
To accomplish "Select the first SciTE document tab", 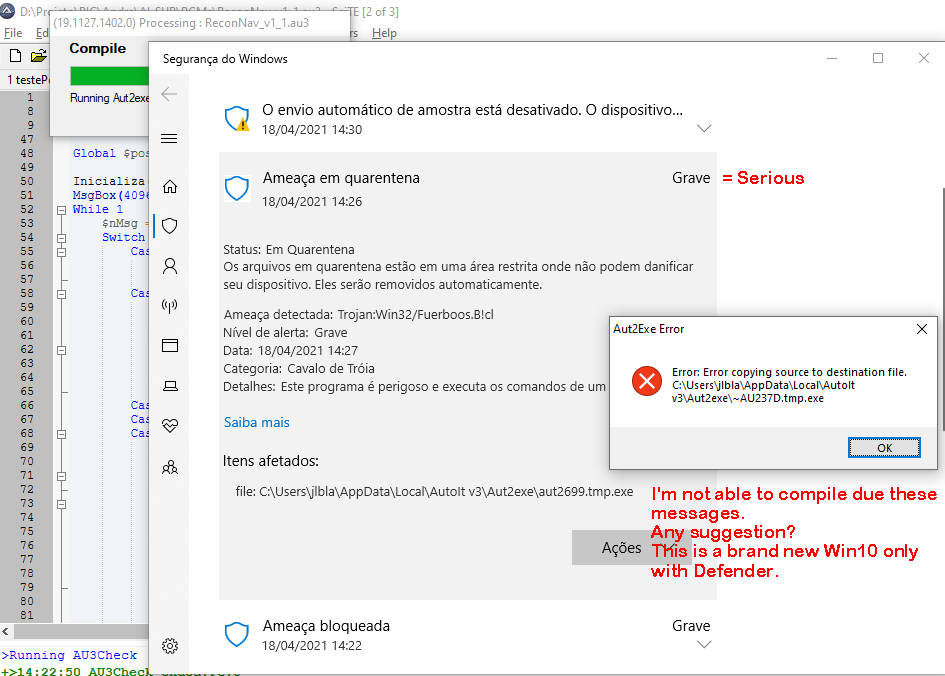I will tap(27, 80).
